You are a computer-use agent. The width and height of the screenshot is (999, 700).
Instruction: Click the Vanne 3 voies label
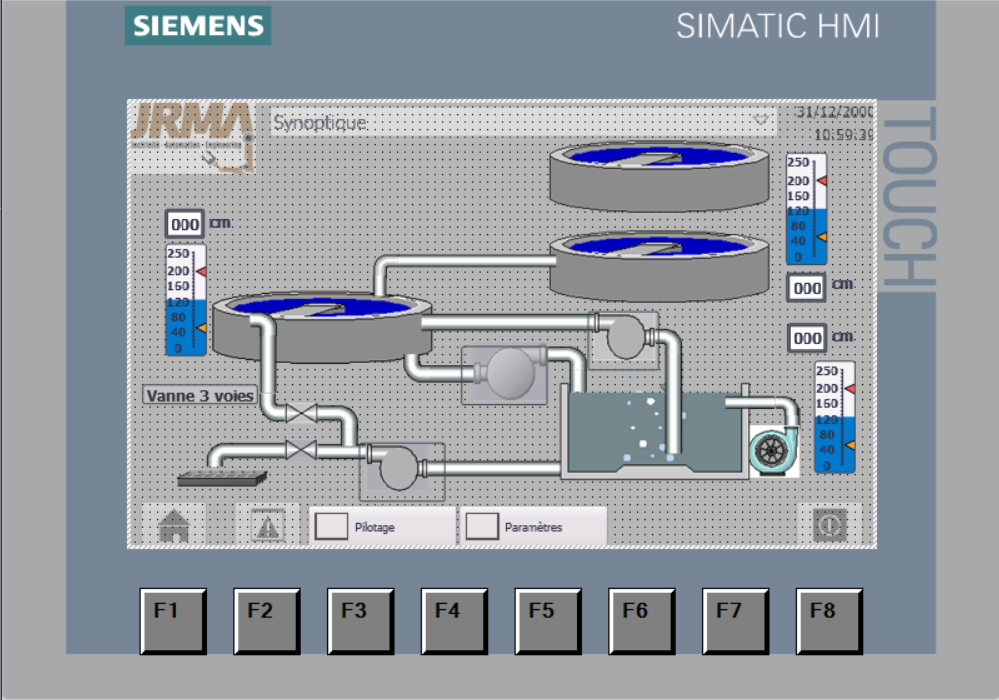[x=200, y=396]
